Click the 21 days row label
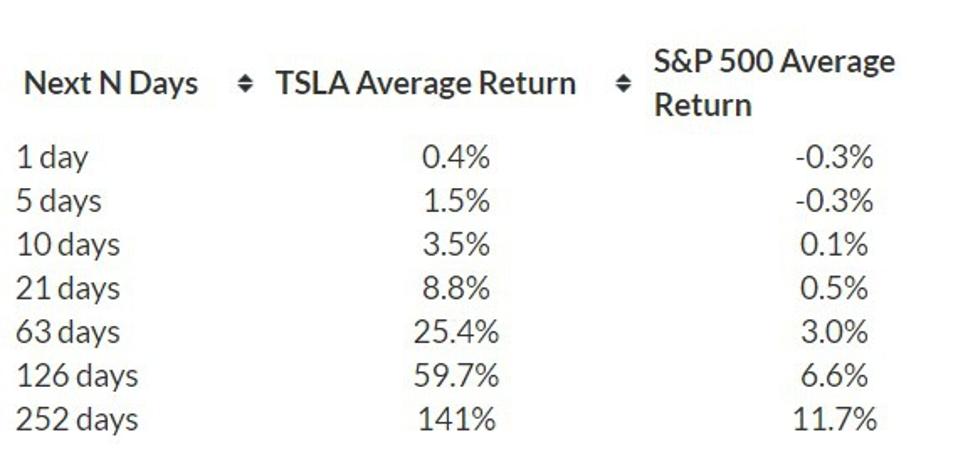 67,289
